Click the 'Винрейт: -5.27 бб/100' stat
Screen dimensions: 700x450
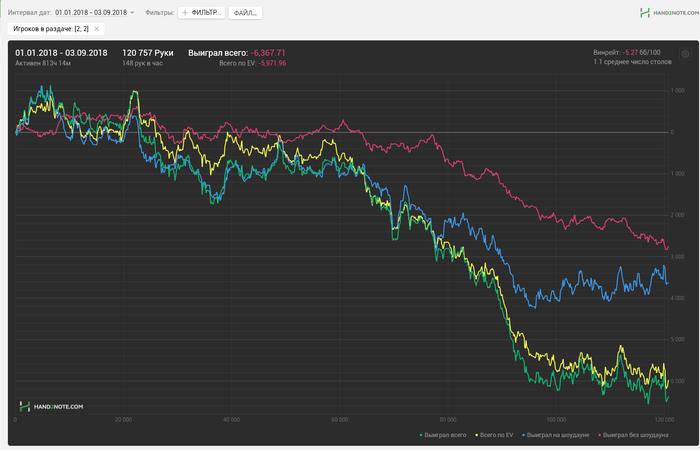pos(627,52)
